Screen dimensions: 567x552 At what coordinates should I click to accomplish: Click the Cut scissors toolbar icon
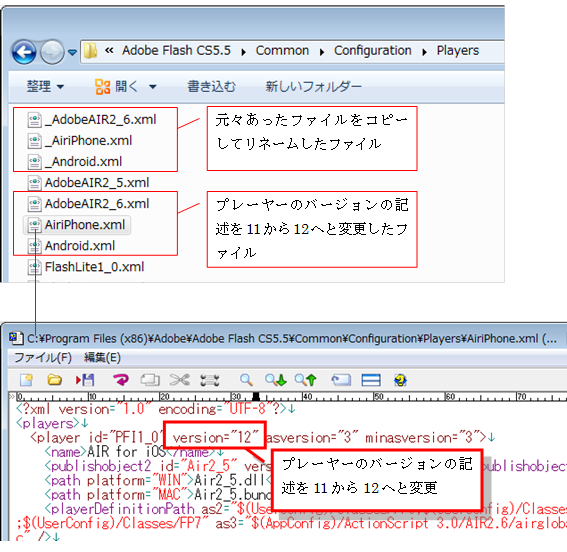pyautogui.click(x=180, y=380)
